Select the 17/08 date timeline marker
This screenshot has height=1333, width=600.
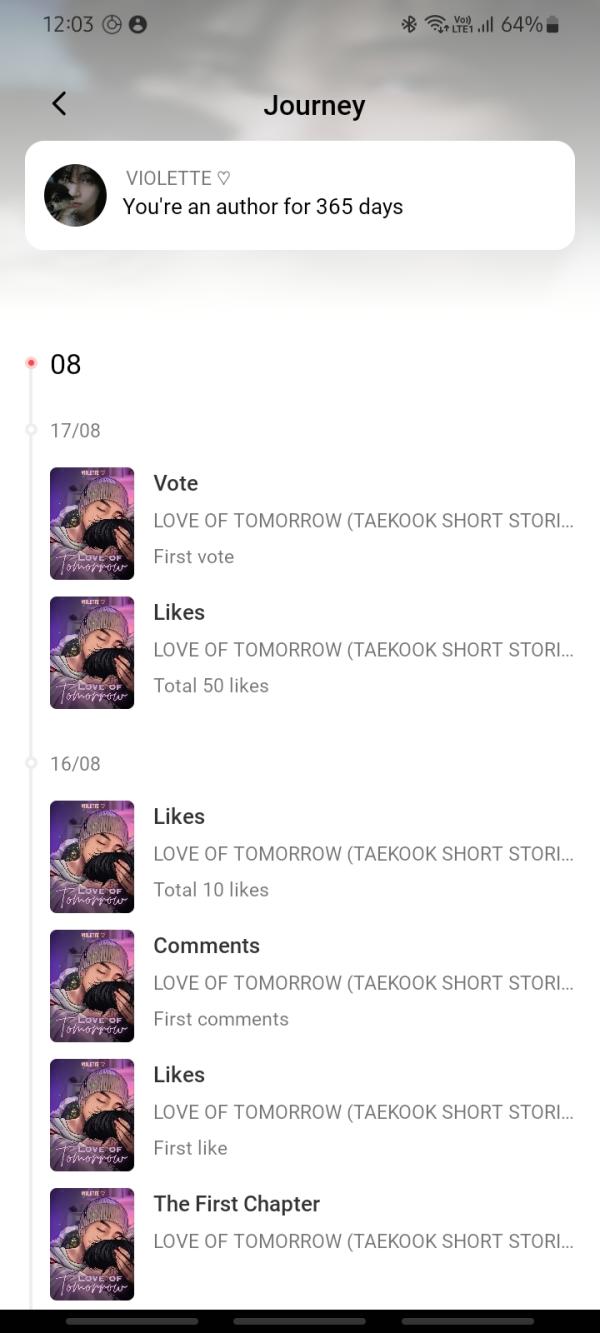pyautogui.click(x=31, y=430)
